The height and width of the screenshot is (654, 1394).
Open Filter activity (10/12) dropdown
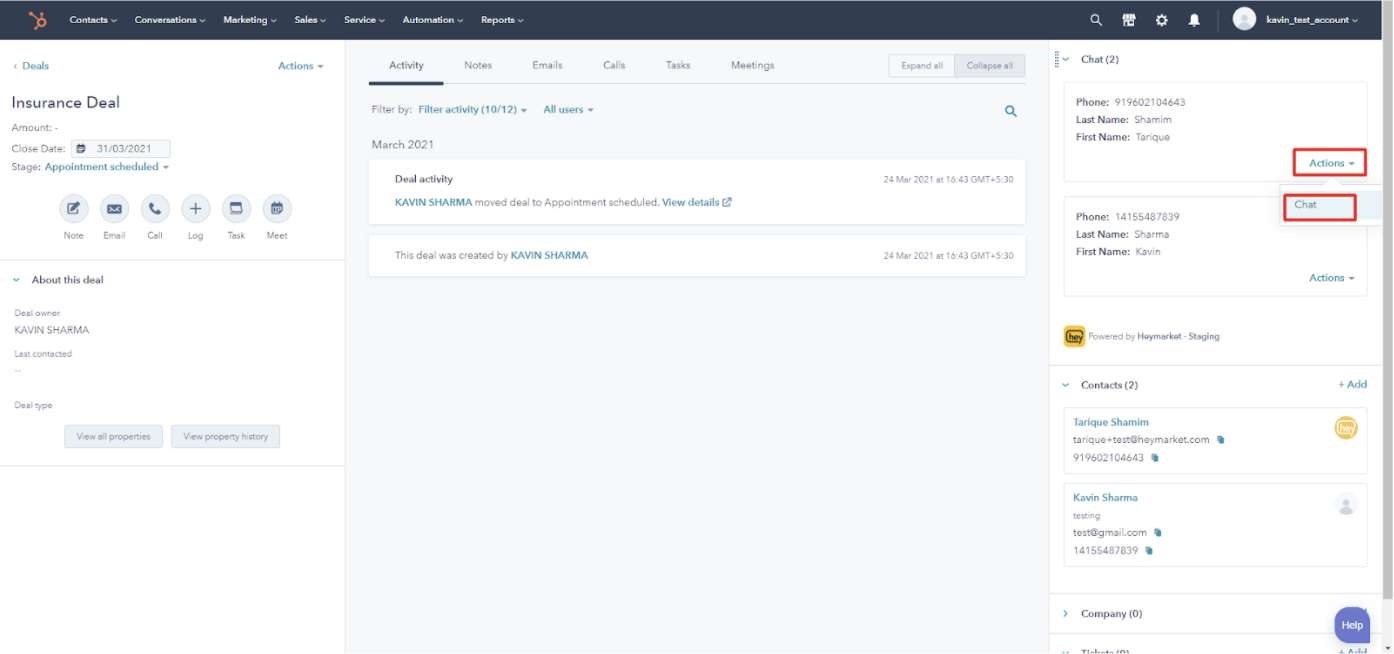[473, 110]
